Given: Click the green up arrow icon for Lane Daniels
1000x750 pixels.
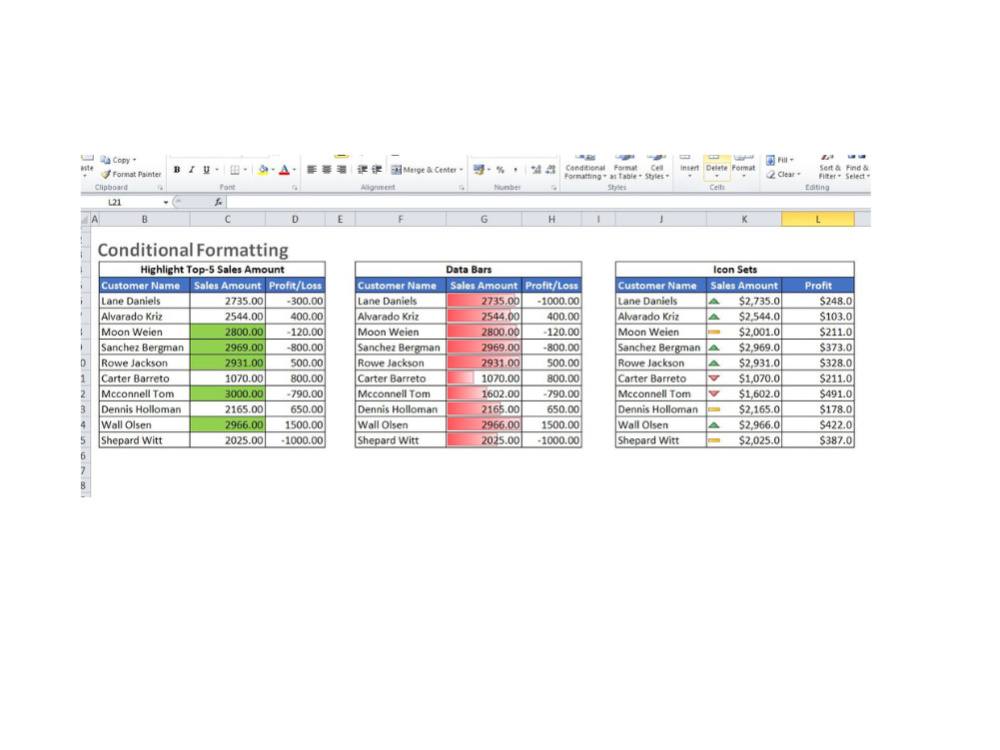Looking at the screenshot, I should (714, 301).
